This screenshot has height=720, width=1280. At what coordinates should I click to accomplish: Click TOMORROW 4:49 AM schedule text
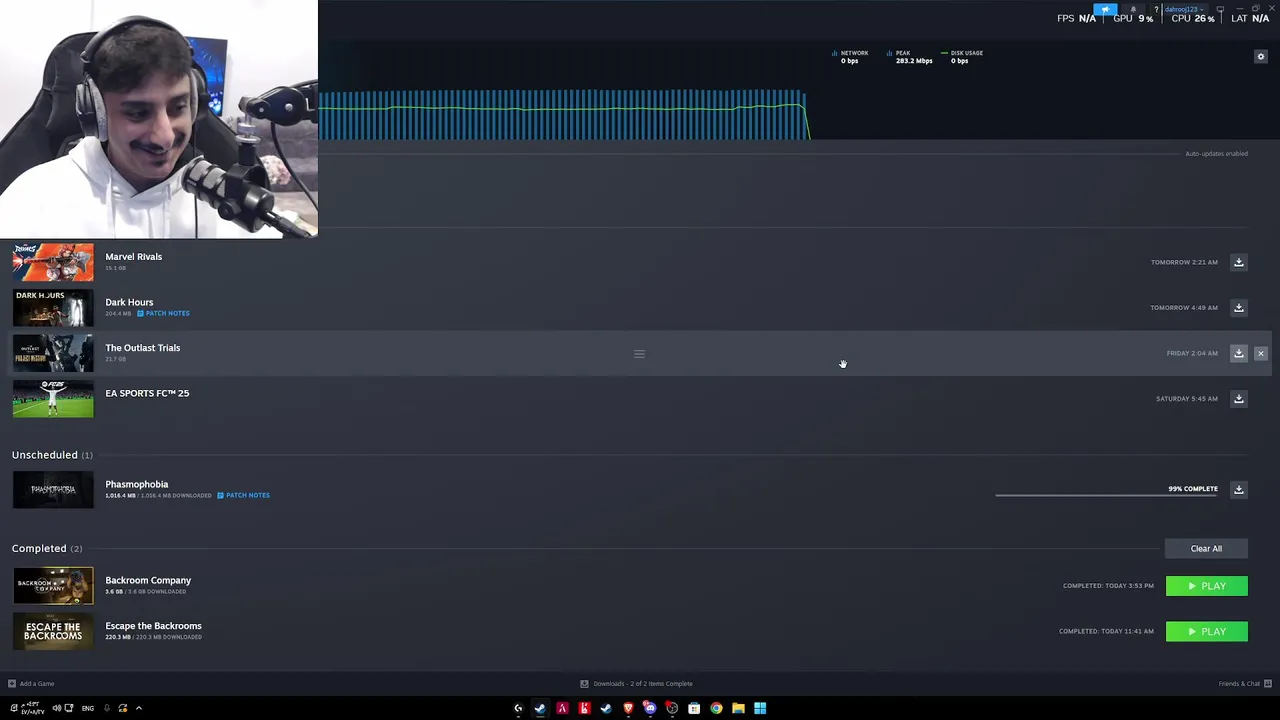coord(1184,308)
